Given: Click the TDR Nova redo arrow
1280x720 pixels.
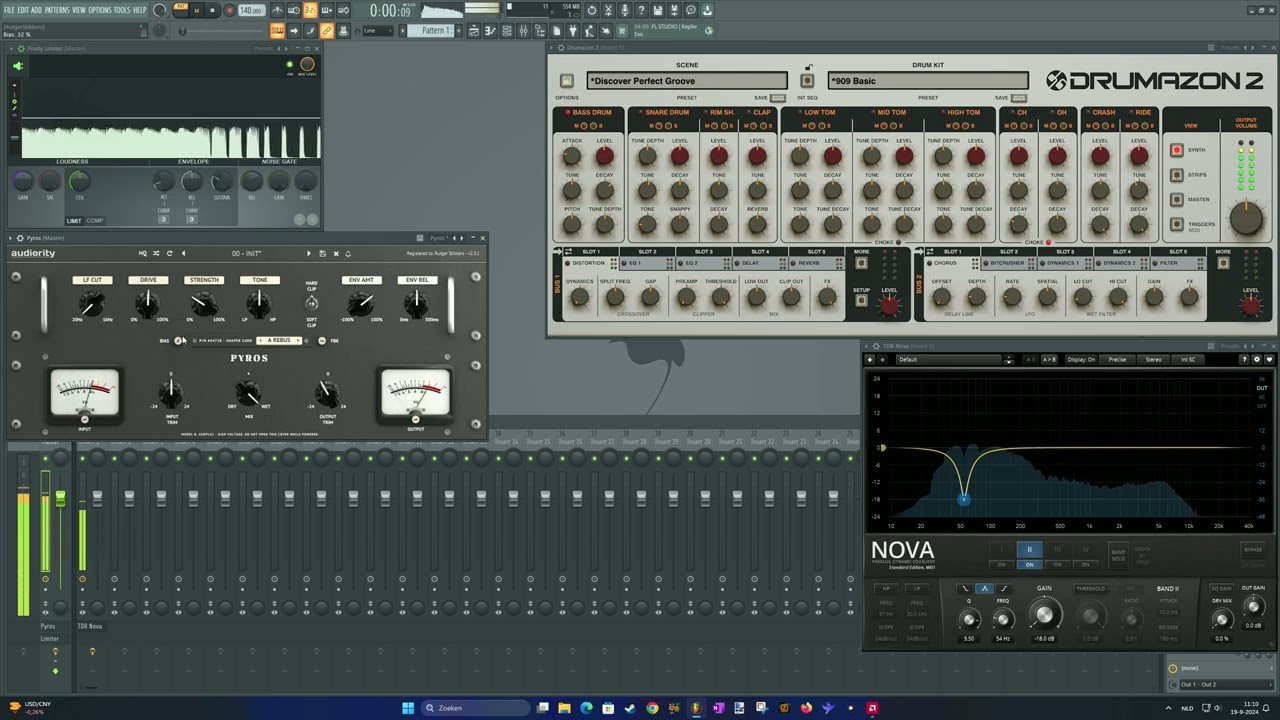Looking at the screenshot, I should coord(882,359).
